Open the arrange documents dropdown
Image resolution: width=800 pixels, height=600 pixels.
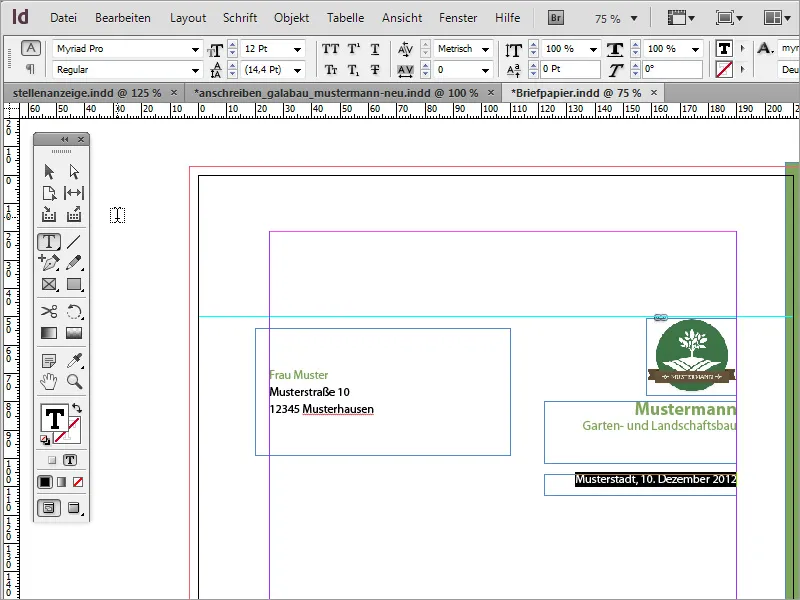(777, 18)
